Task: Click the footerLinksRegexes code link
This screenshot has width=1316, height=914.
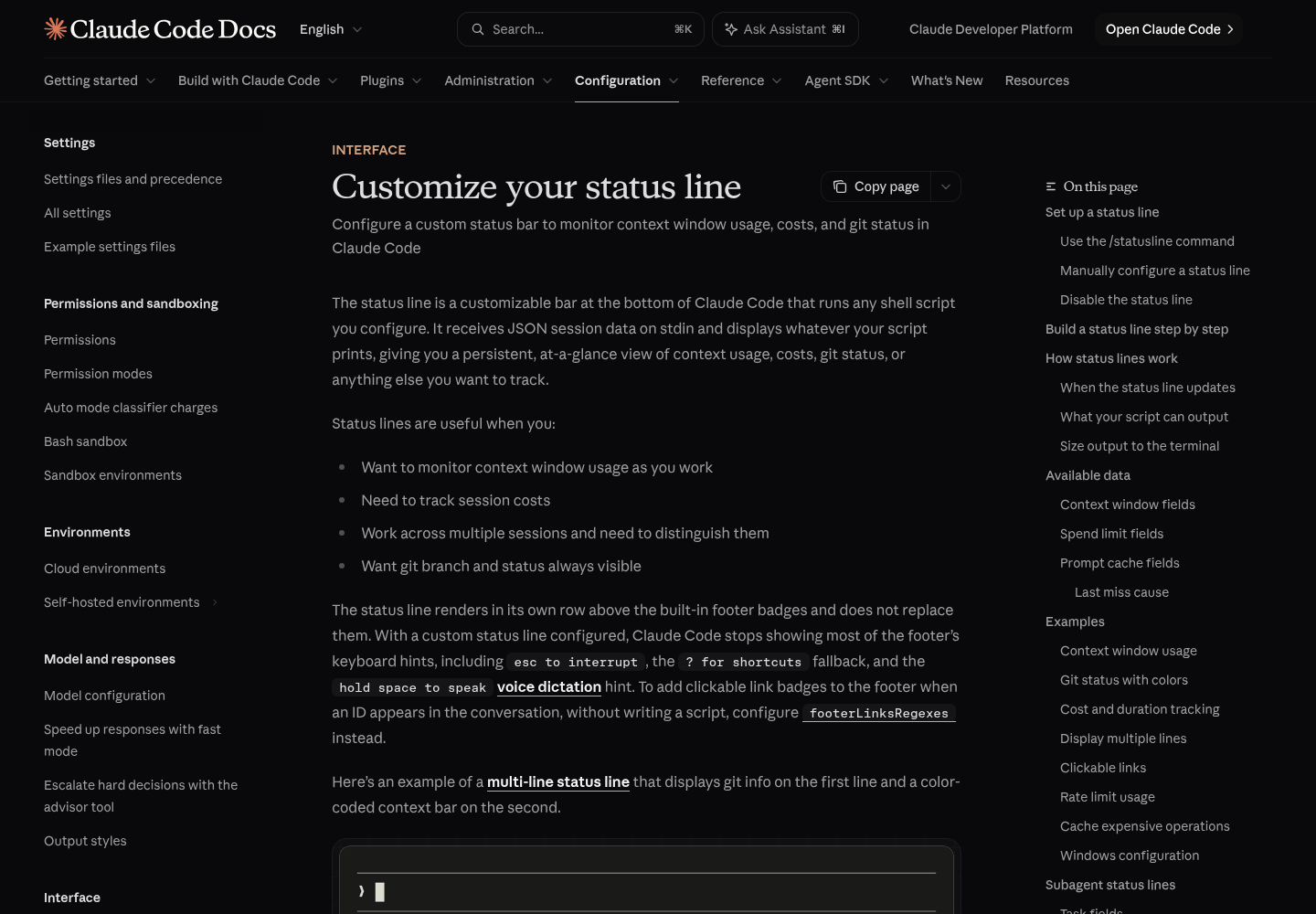Action: [879, 713]
